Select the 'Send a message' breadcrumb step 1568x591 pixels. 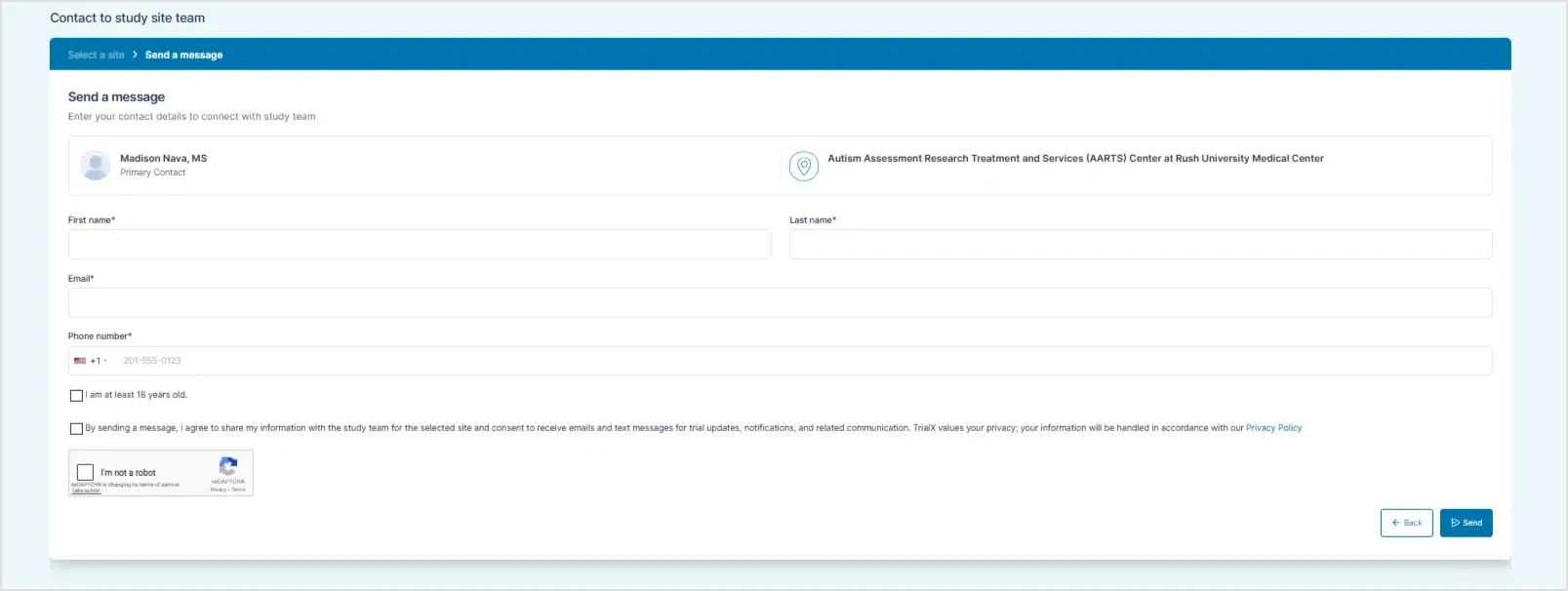coord(183,56)
